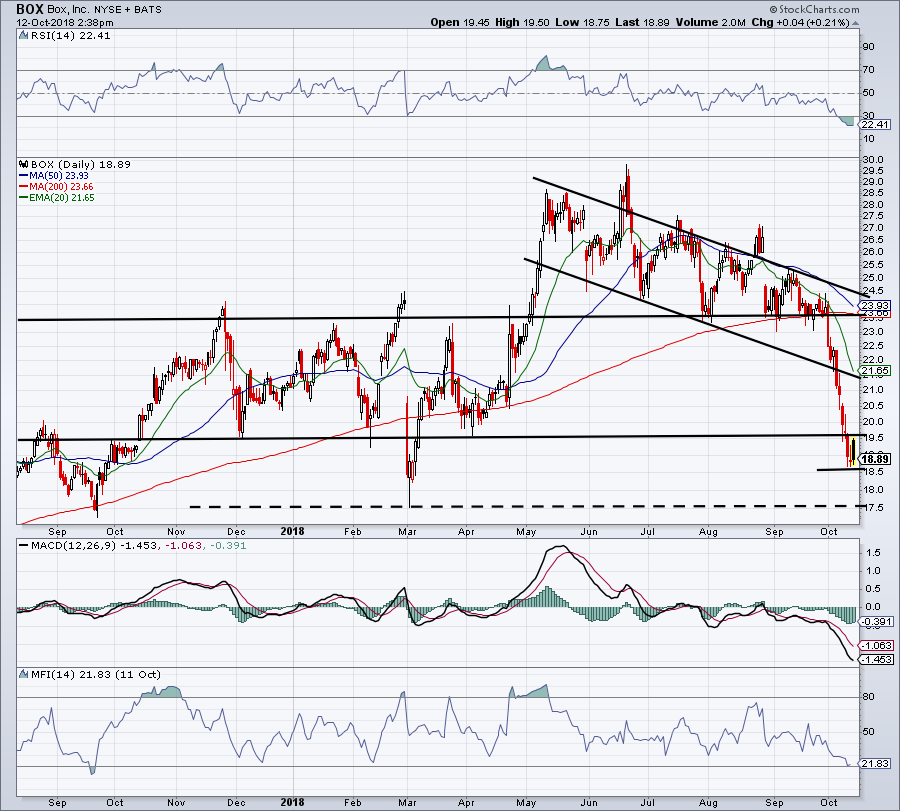The height and width of the screenshot is (811, 900).
Task: Click the 'RSI(14) 22.41' panel title
Action: [70, 36]
